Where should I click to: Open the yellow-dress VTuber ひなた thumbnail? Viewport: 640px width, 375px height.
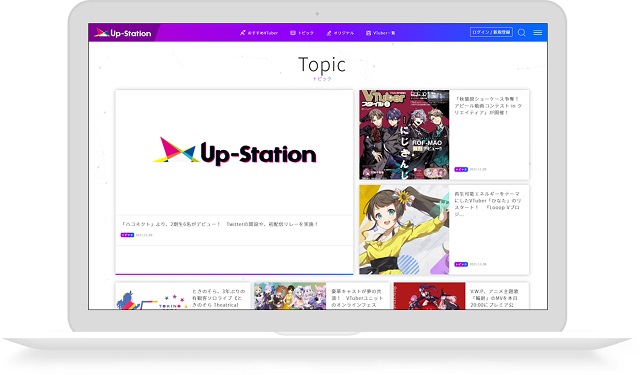coord(404,230)
